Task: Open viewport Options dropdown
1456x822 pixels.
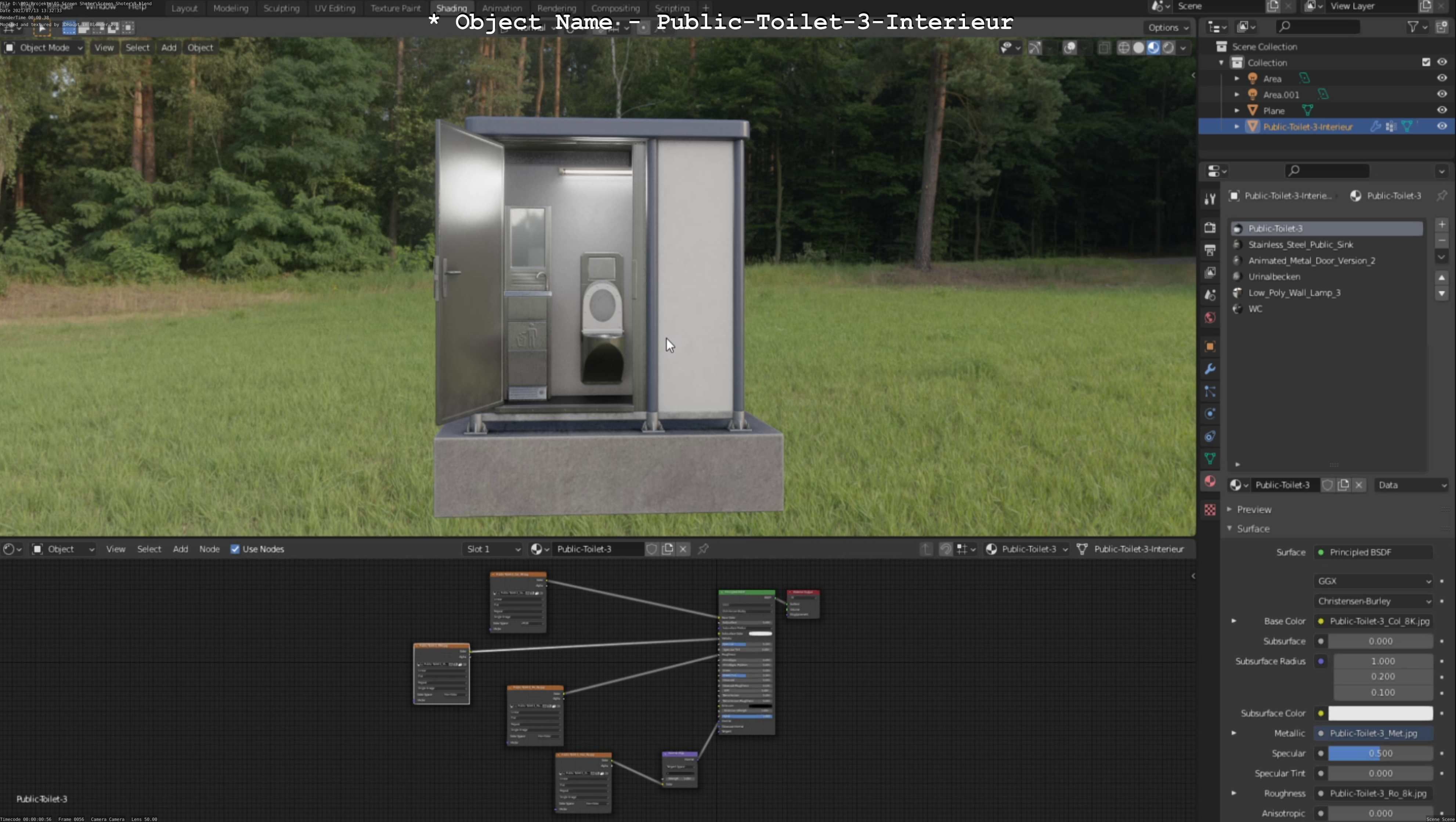Action: (x=1168, y=27)
